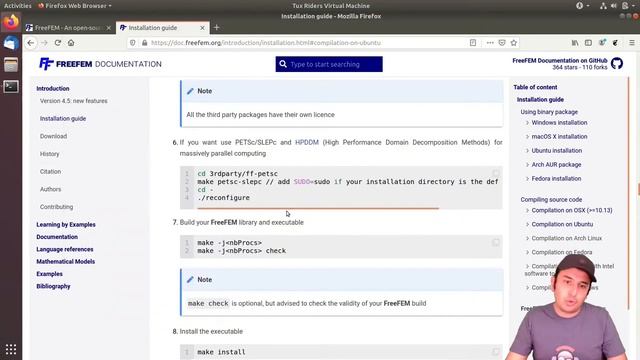Jump to Compilation on Ubuntu entry
The height and width of the screenshot is (360, 640).
pos(562,224)
